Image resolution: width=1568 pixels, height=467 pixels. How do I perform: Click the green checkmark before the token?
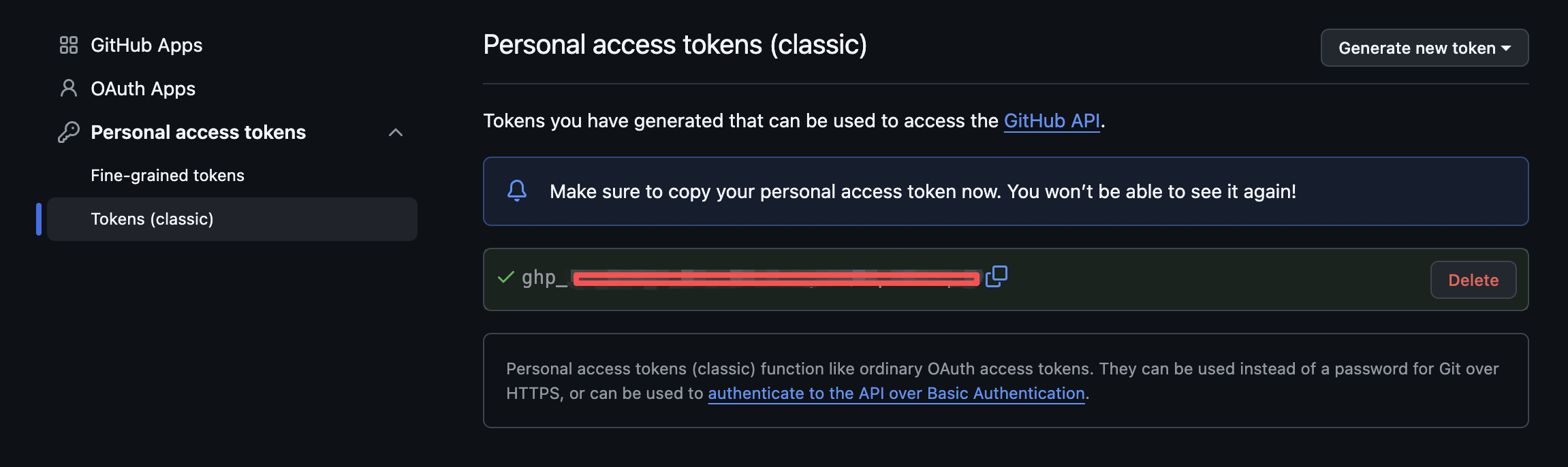point(505,277)
